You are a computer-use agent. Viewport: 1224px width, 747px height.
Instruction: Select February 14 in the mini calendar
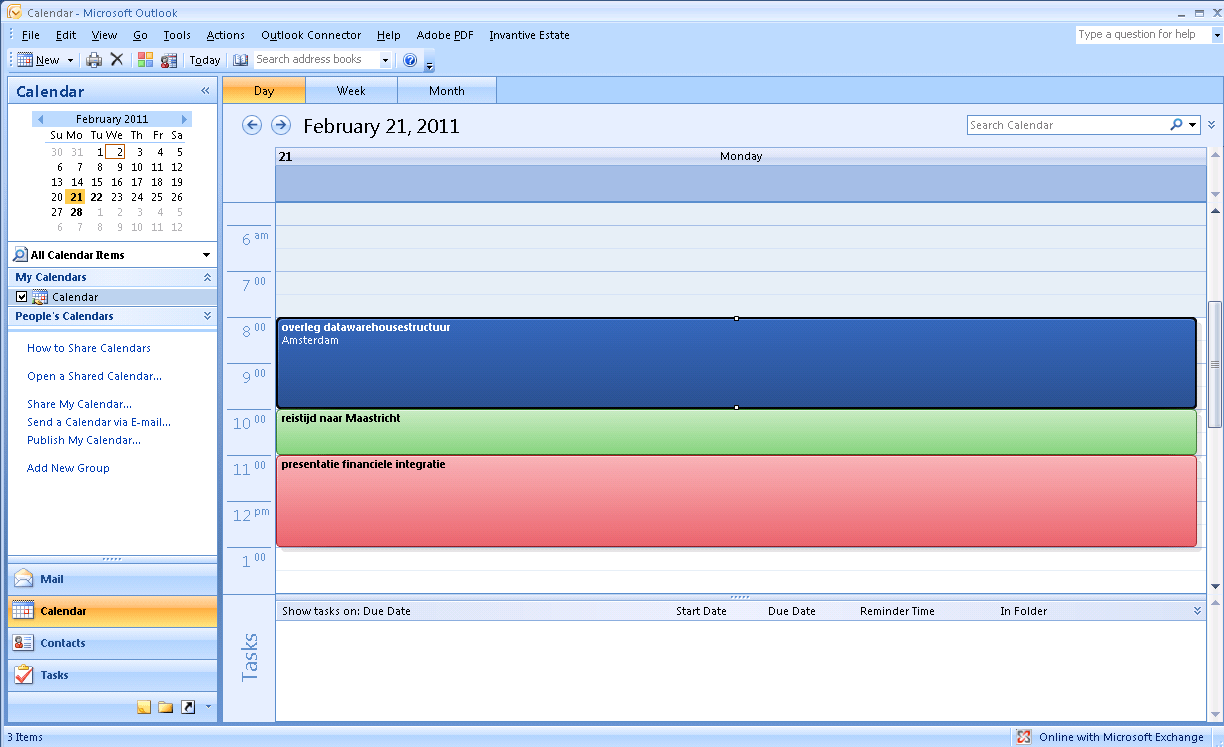(77, 182)
